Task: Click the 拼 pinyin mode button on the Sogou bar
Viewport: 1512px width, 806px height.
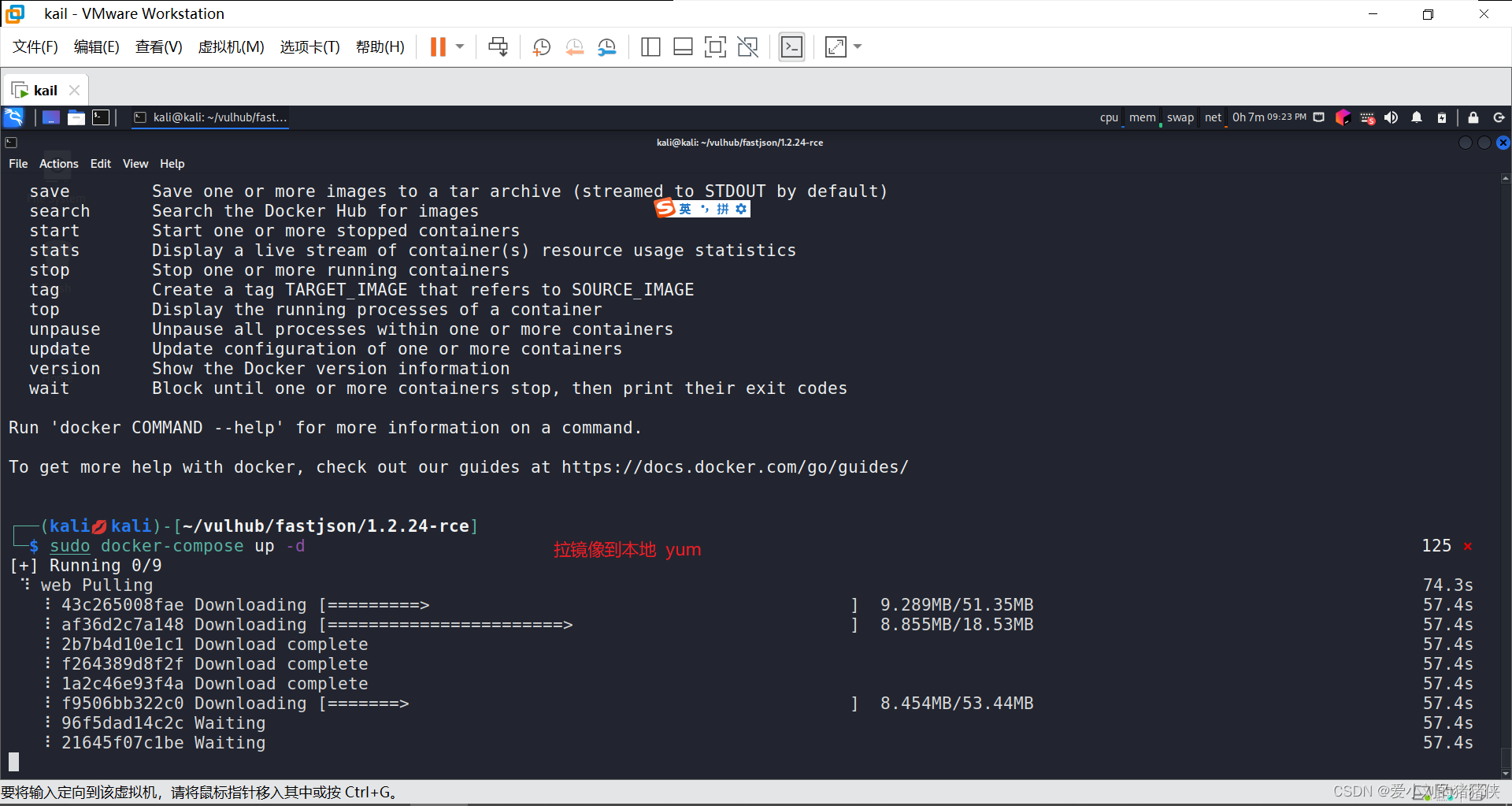Action: coord(723,209)
